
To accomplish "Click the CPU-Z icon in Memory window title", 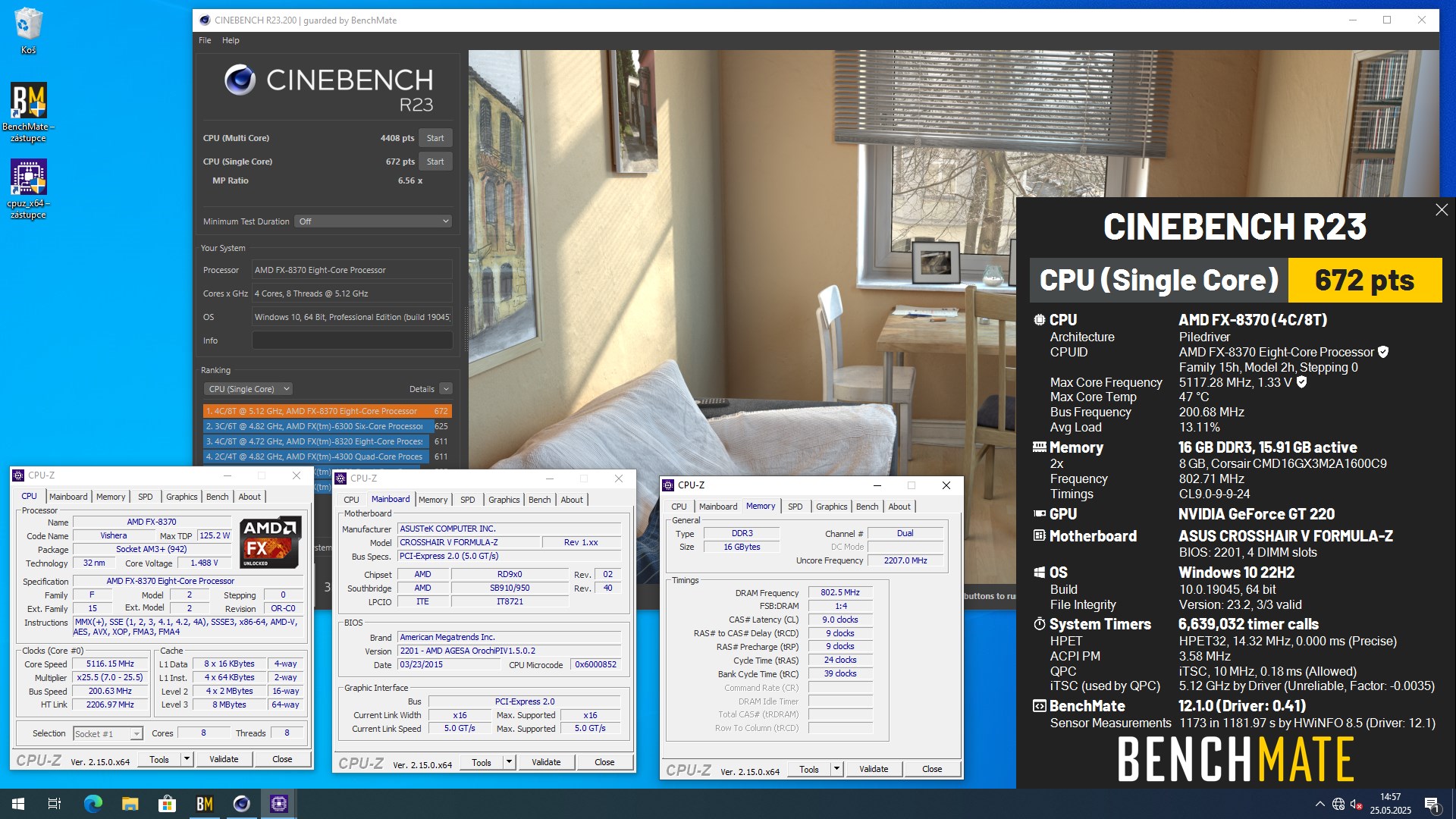I will 668,485.
